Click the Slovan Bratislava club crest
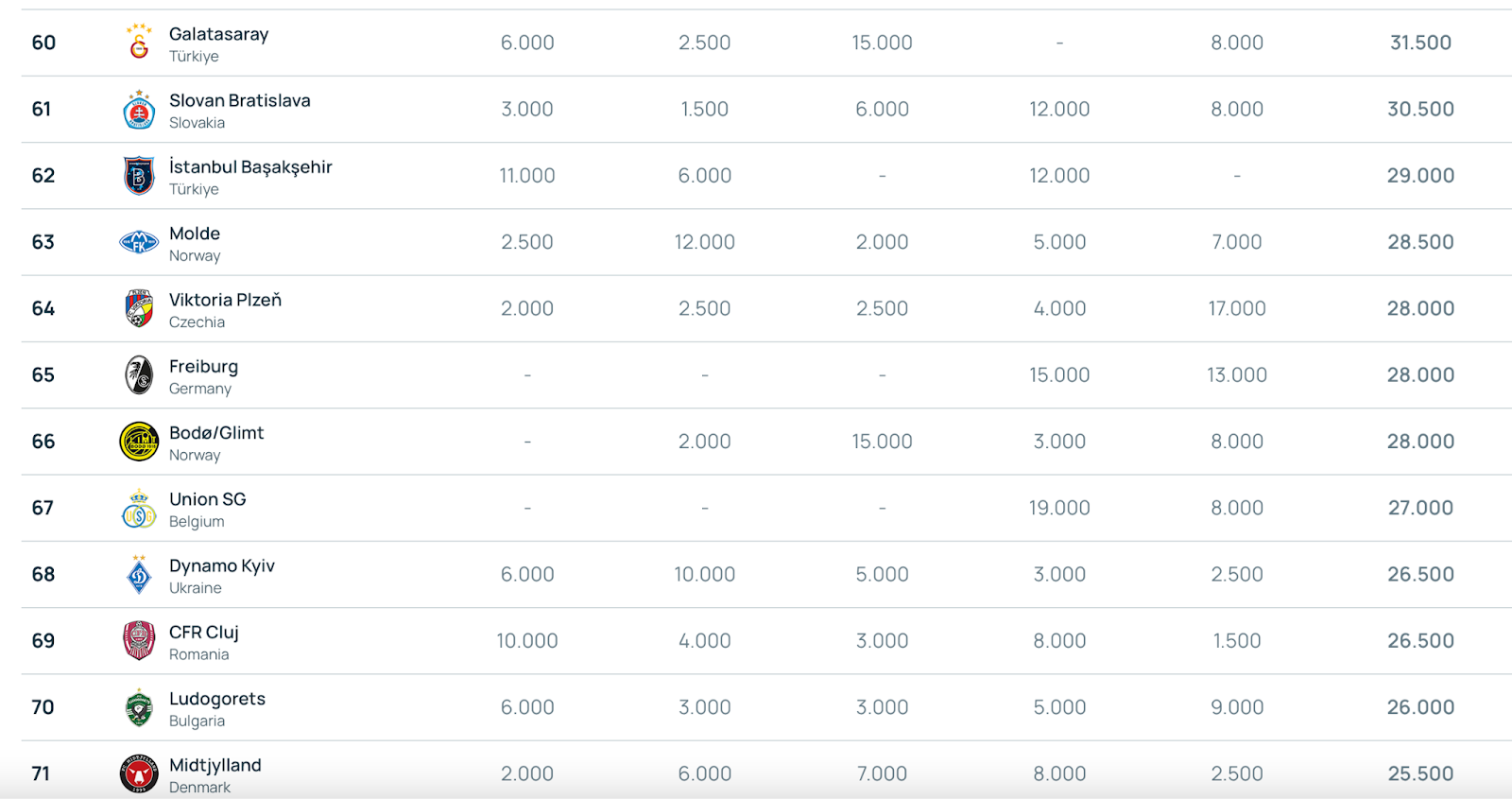 (x=139, y=110)
